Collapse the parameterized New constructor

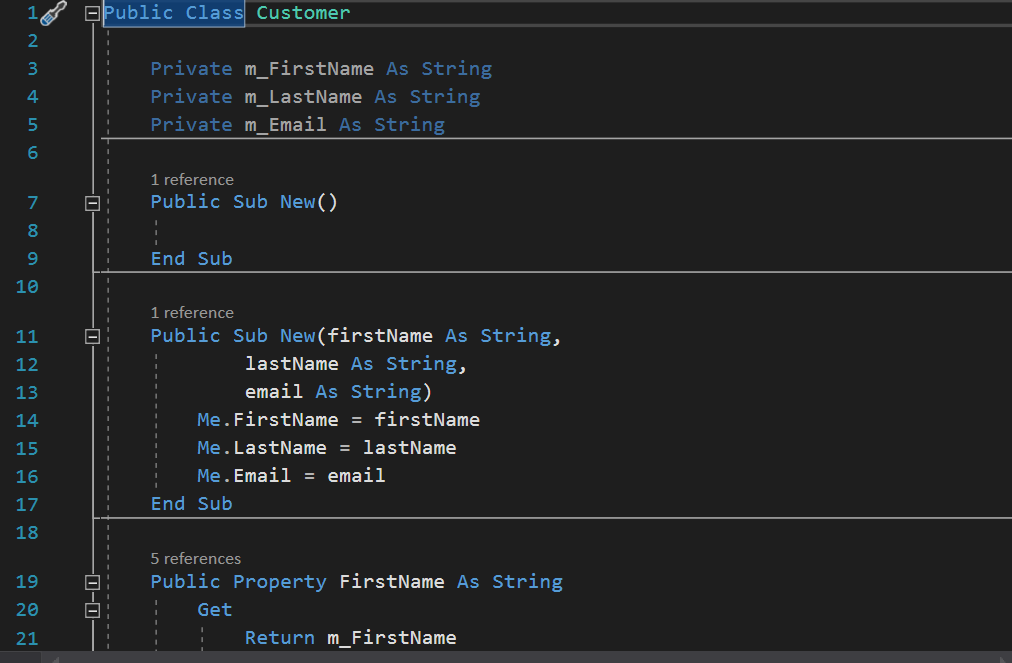[x=91, y=335]
